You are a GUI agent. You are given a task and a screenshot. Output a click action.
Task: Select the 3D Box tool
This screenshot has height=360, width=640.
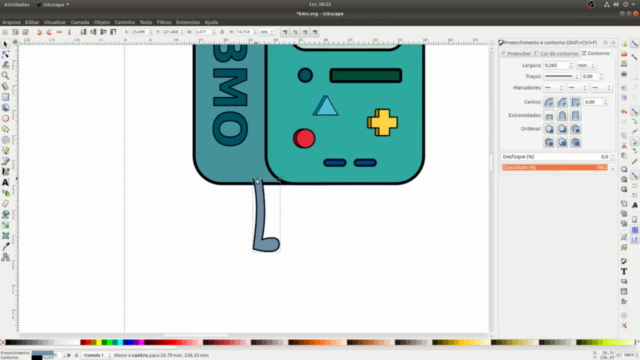tap(5, 108)
